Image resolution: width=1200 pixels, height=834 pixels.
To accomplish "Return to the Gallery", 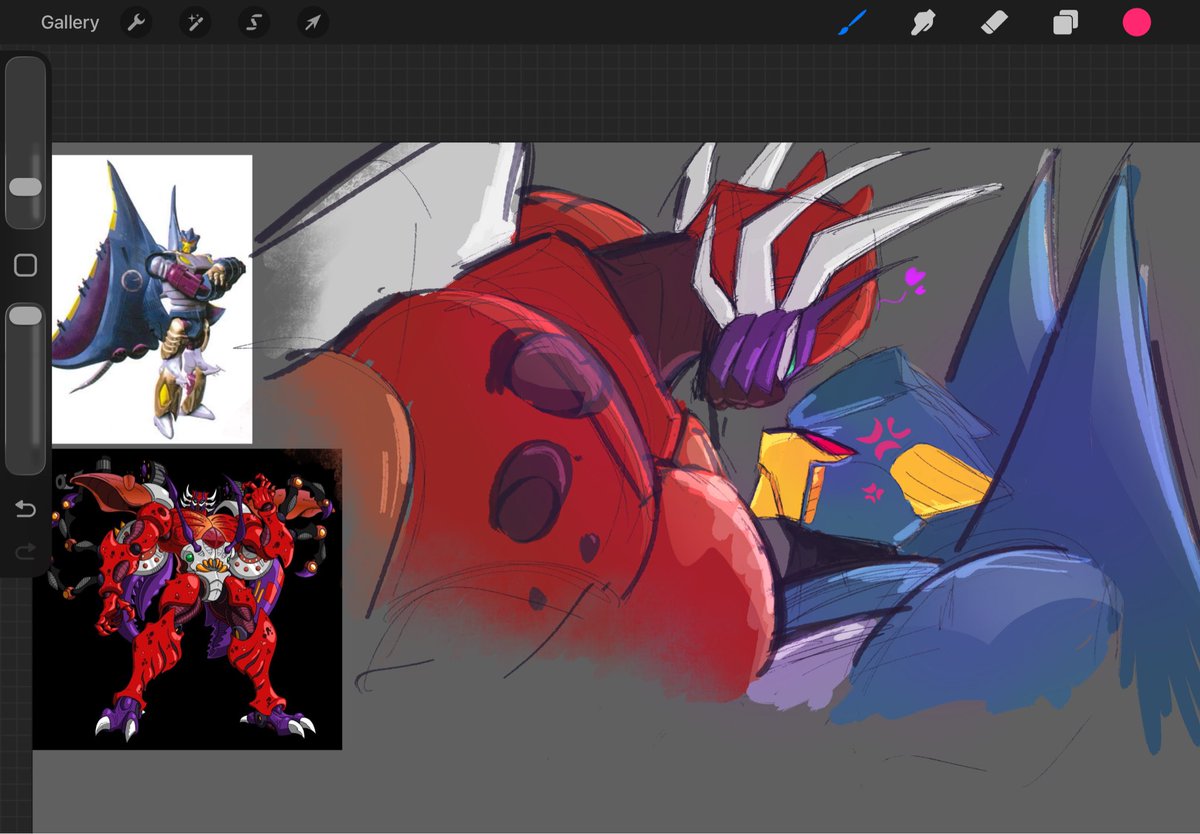I will [70, 22].
